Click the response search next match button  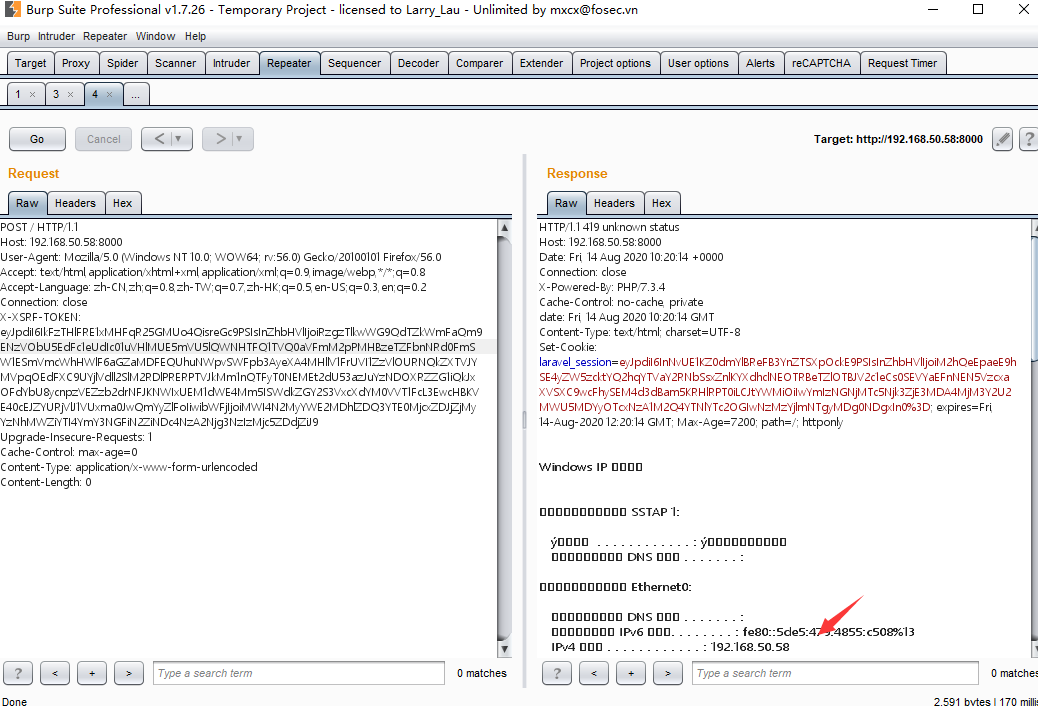tap(668, 673)
